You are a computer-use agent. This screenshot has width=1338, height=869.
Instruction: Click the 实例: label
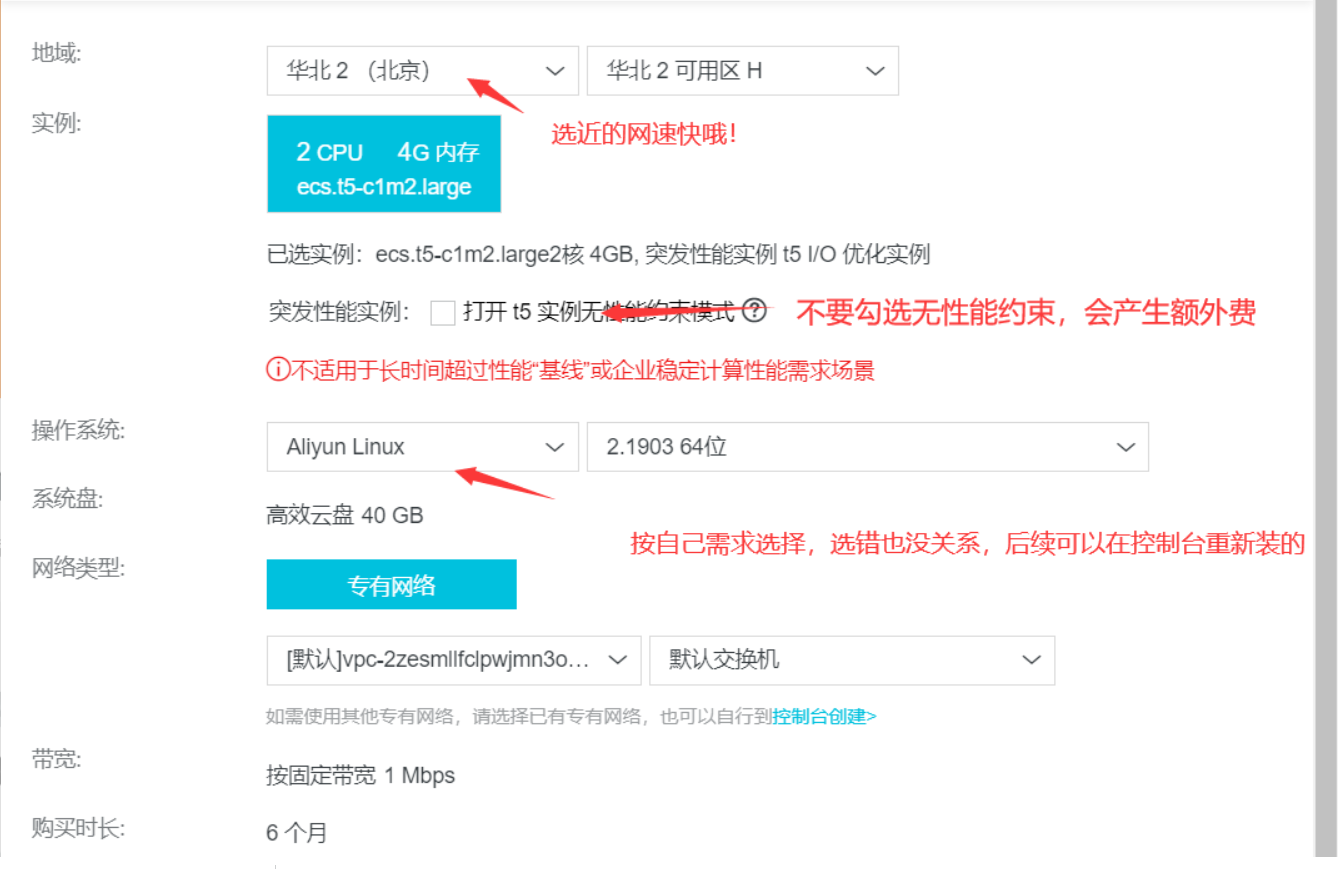coord(56,123)
